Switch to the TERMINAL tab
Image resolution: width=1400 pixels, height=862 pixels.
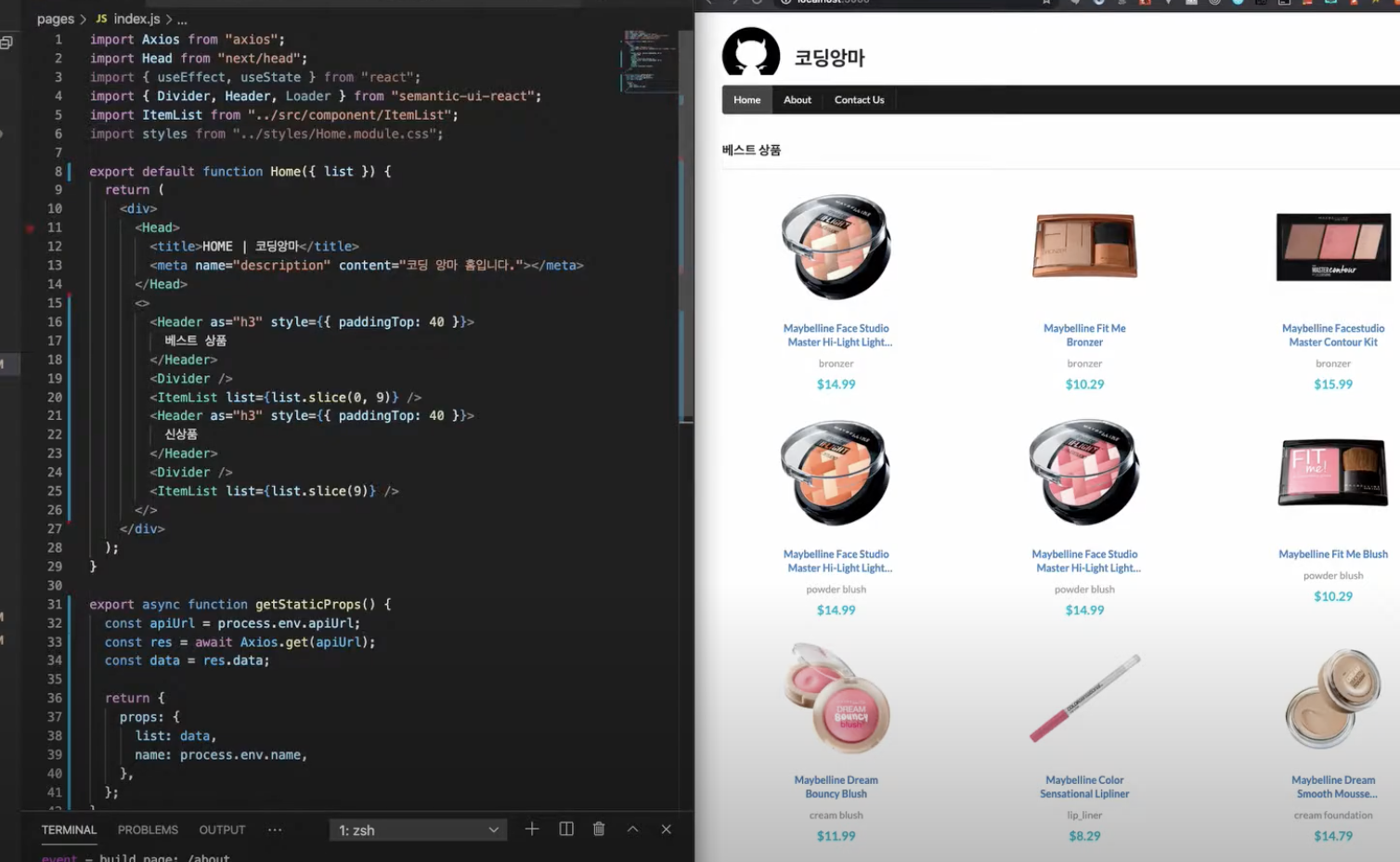point(69,829)
